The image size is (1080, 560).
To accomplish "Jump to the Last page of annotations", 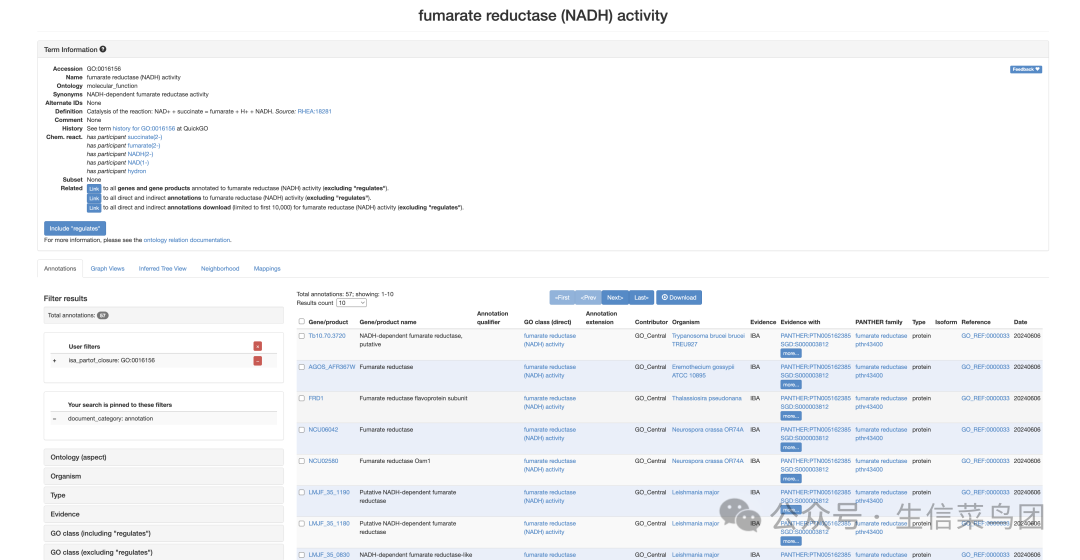I will pyautogui.click(x=641, y=298).
